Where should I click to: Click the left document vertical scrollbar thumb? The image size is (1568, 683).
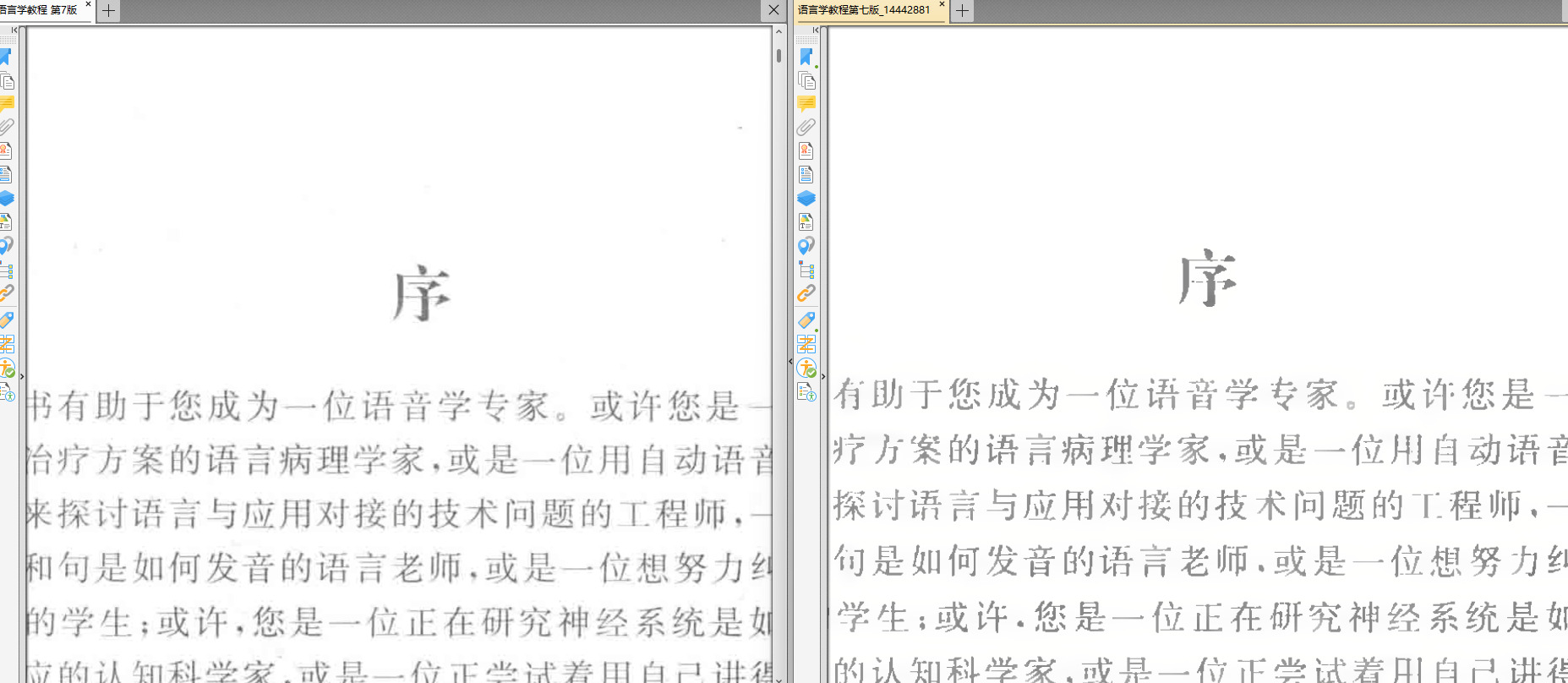click(779, 55)
